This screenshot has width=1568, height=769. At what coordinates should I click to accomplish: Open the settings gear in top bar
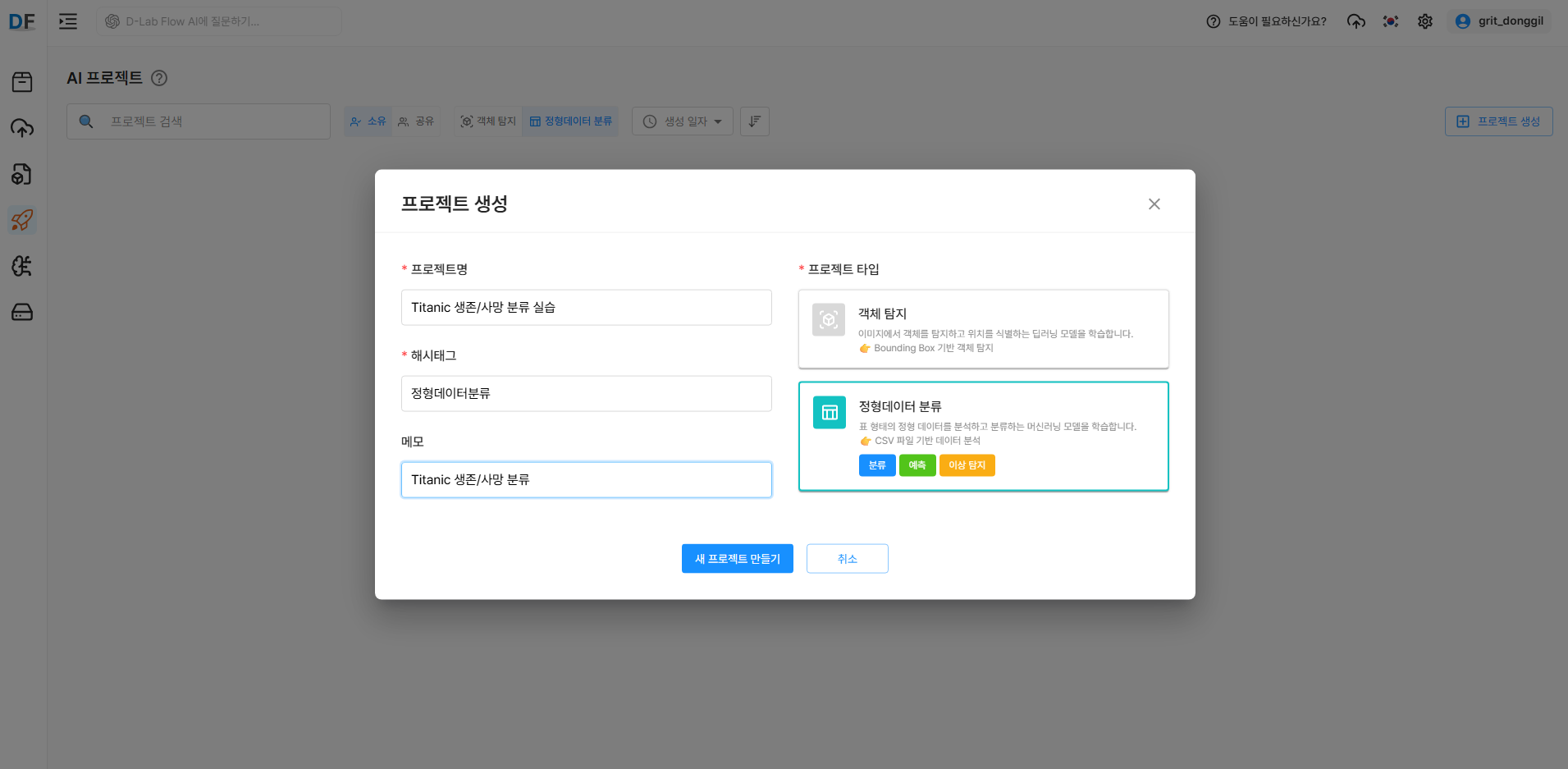[1425, 21]
